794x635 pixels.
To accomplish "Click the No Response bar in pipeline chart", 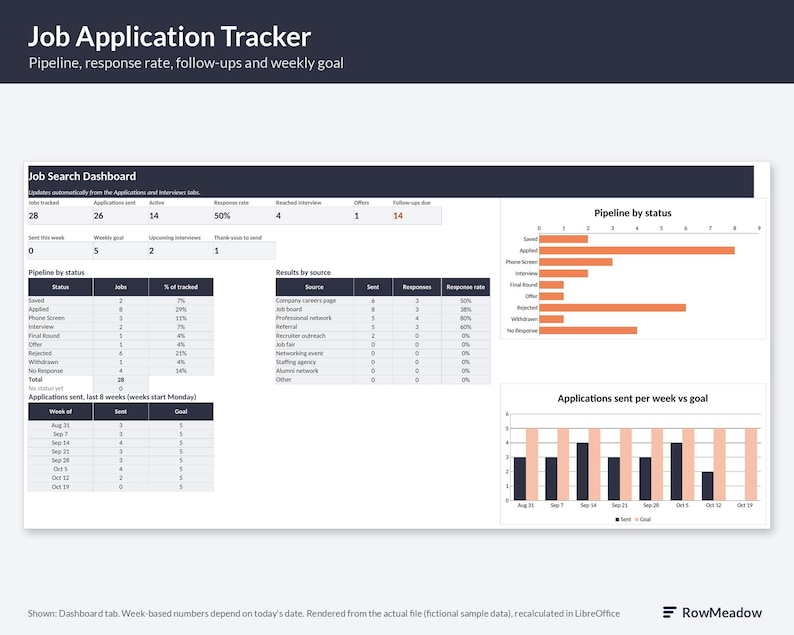I will (588, 331).
